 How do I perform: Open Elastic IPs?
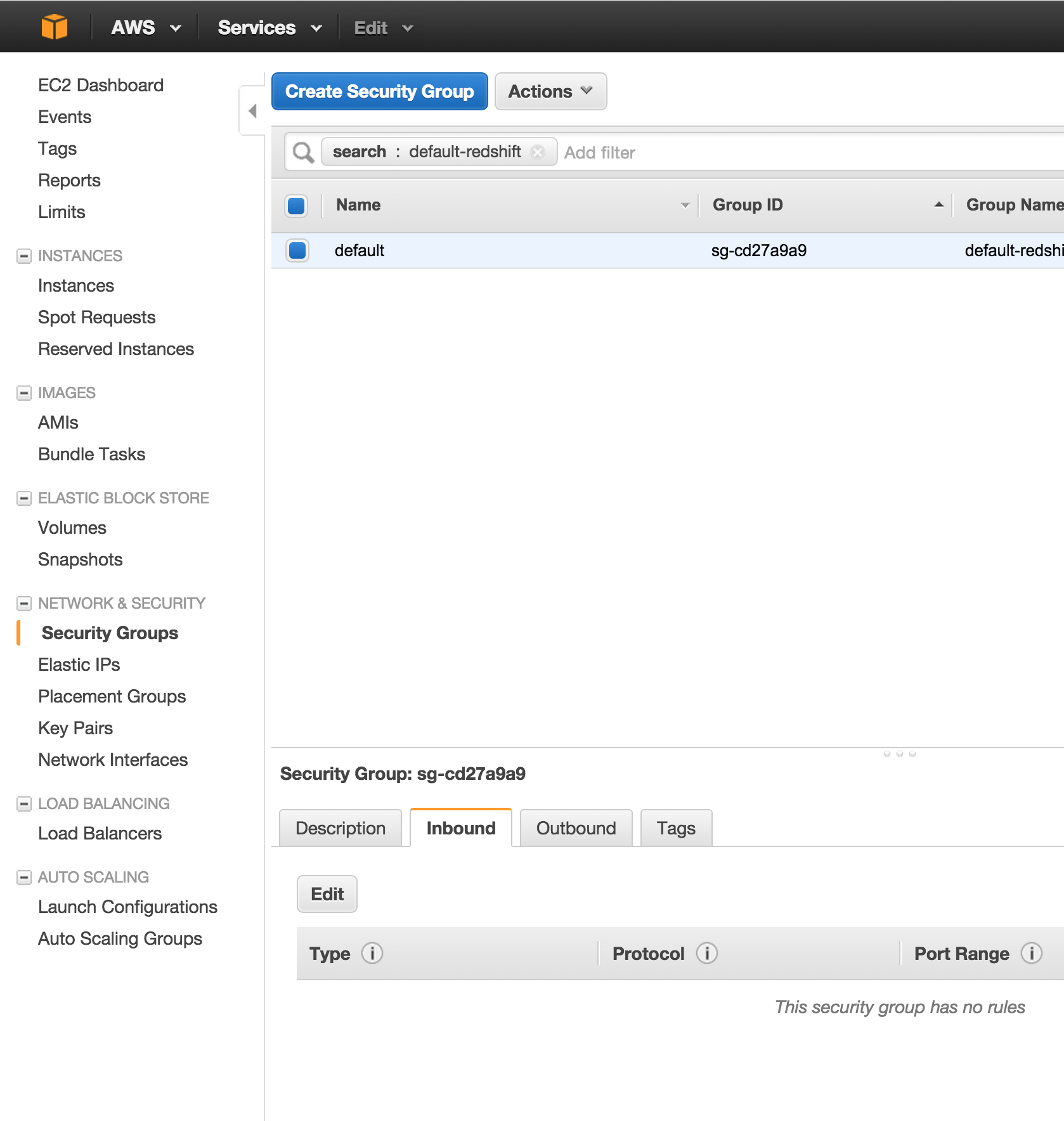79,664
